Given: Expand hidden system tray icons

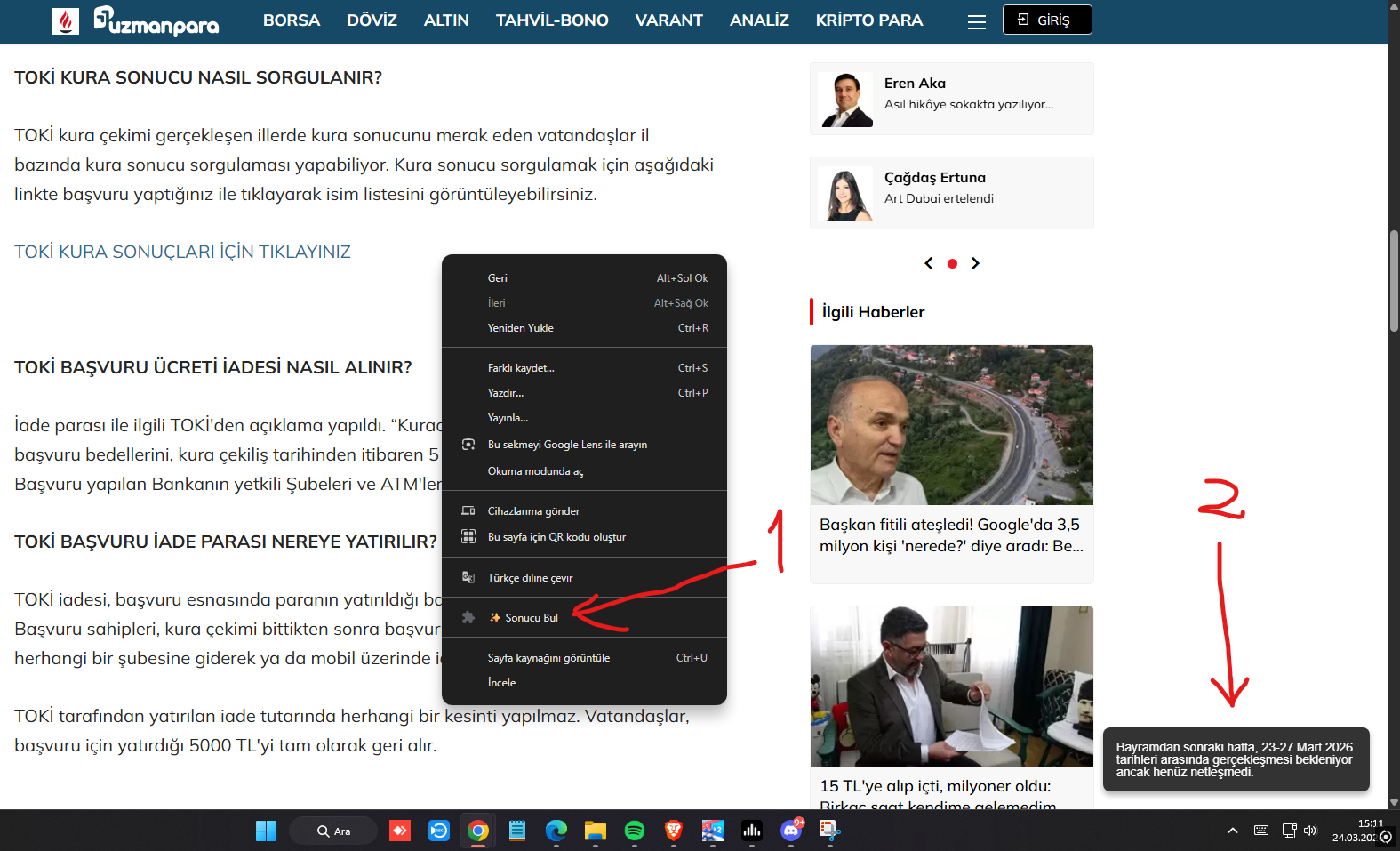Looking at the screenshot, I should (1233, 831).
